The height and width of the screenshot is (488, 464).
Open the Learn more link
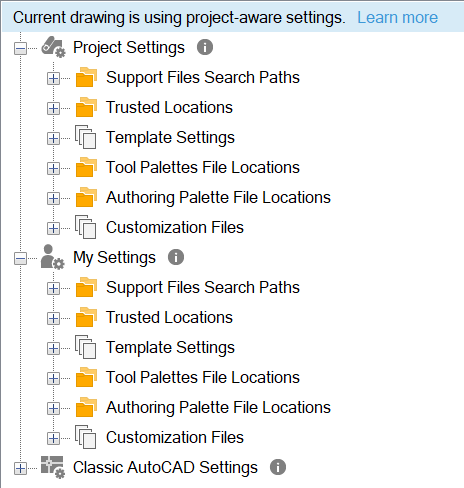[397, 17]
